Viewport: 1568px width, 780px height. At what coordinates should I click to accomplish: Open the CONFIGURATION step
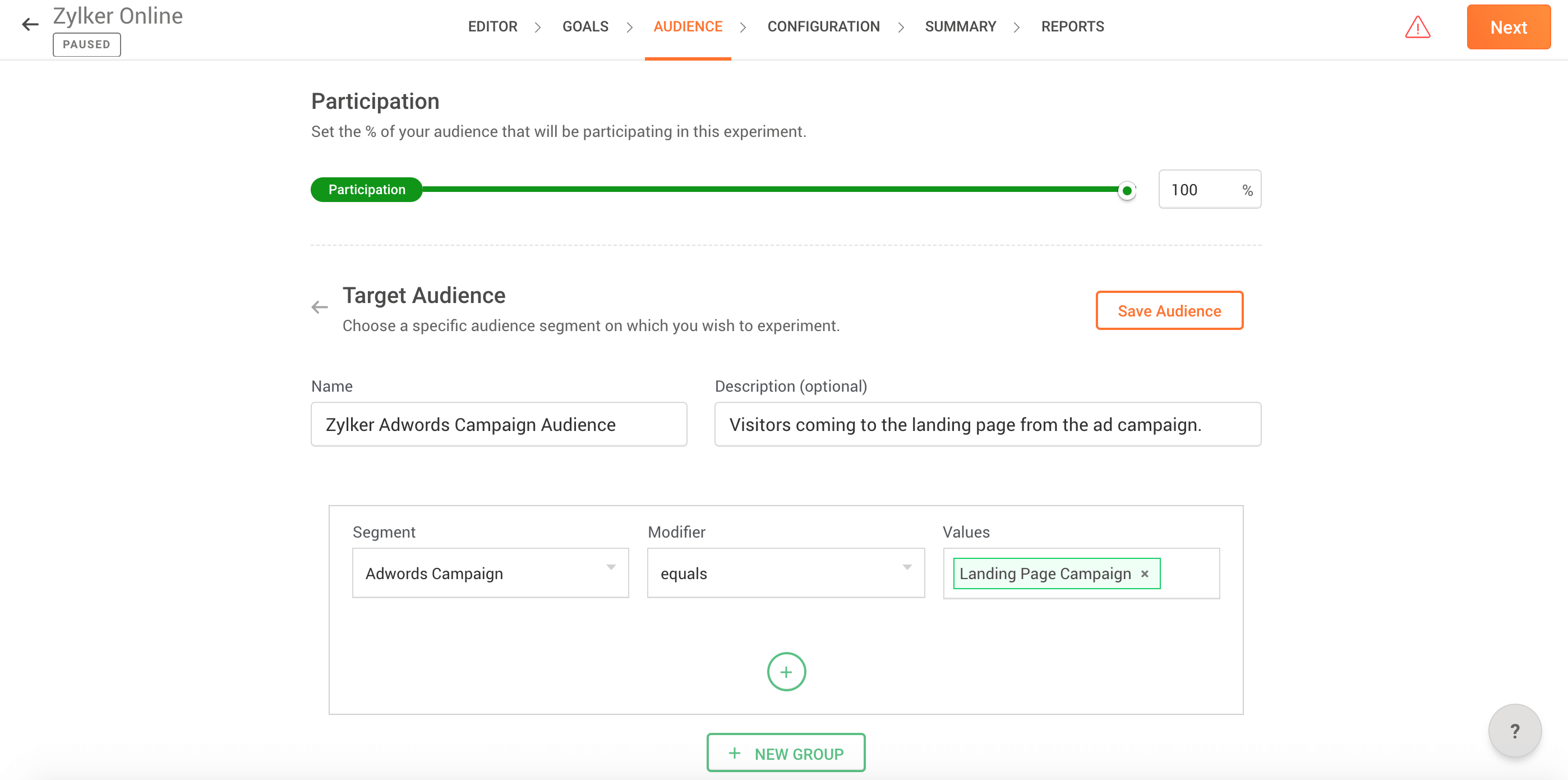pyautogui.click(x=823, y=27)
